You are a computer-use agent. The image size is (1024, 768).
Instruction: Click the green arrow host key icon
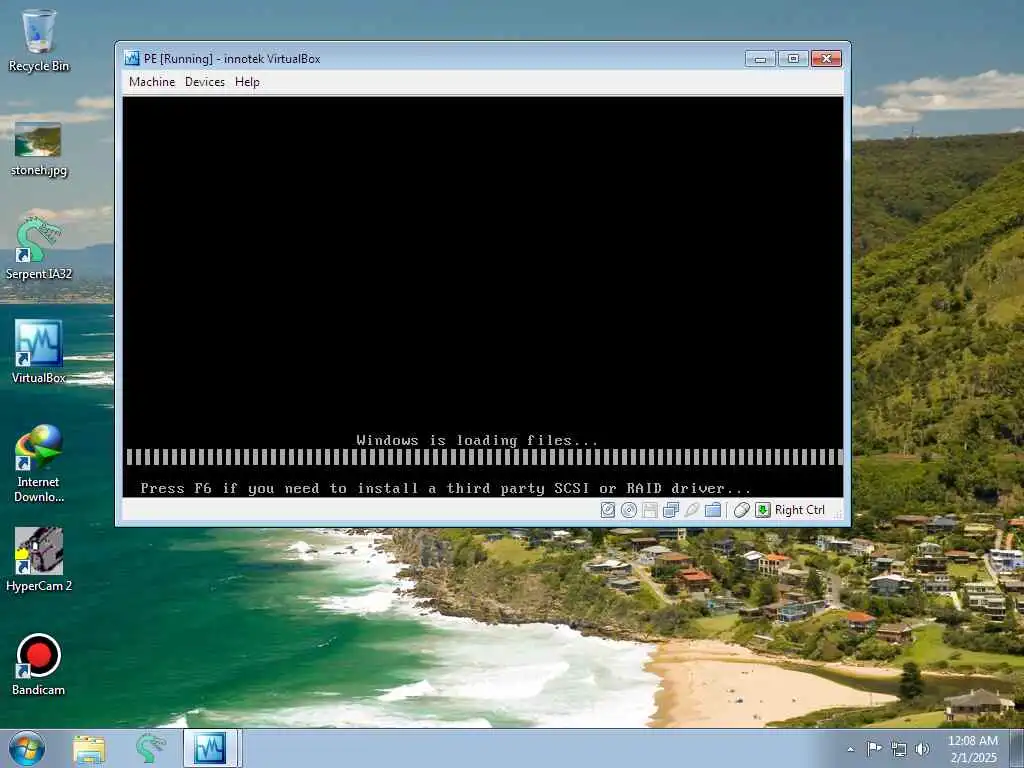[763, 510]
